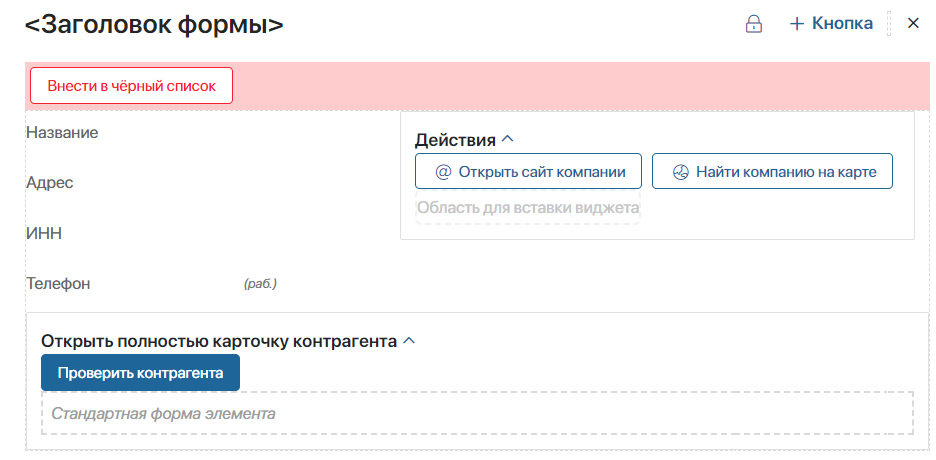
Task: Select the Название field label
Action: point(62,132)
